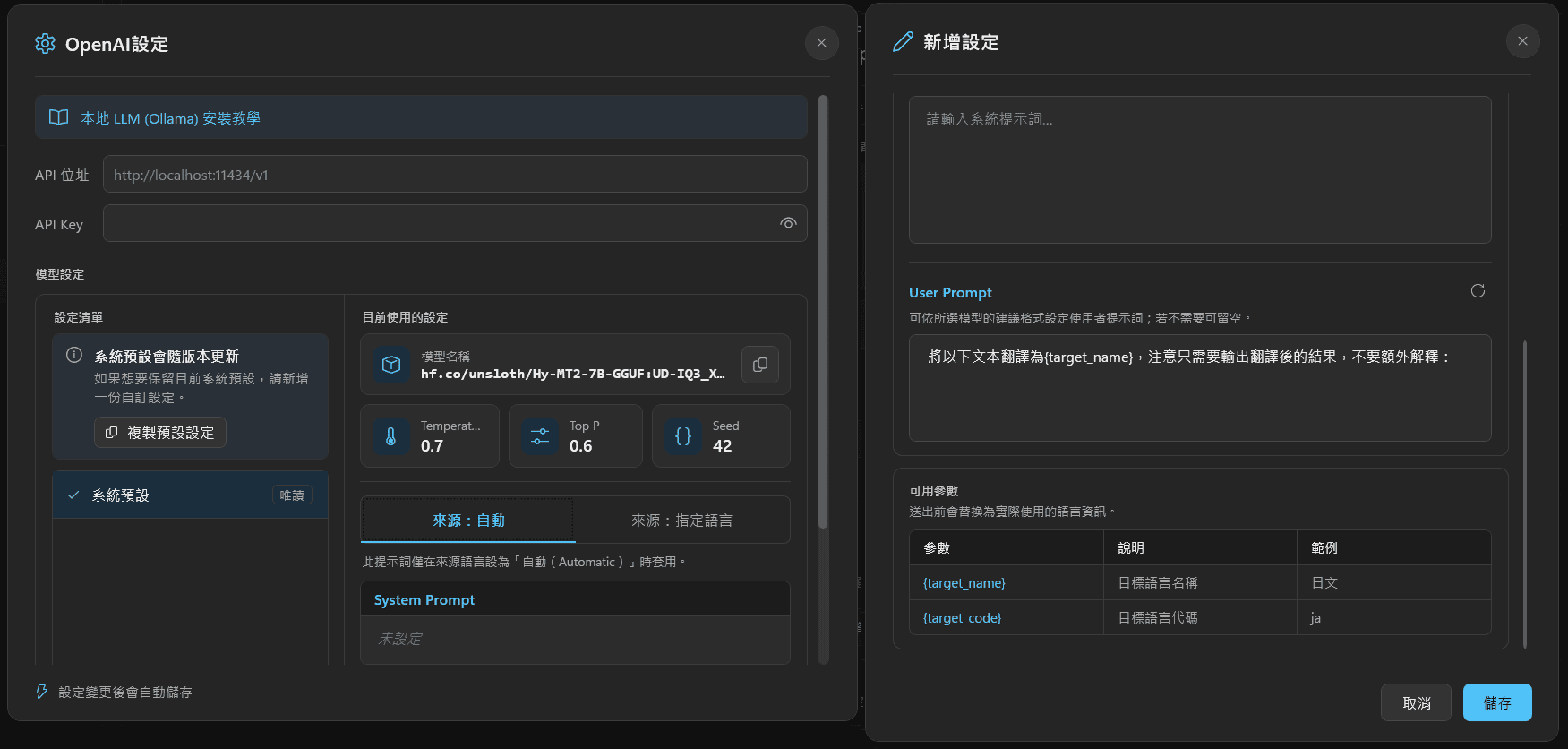Screen dimensions: 1568x749
Task: Focus the User Prompt textarea in the 新增設定 dialog
Action: pos(1200,388)
